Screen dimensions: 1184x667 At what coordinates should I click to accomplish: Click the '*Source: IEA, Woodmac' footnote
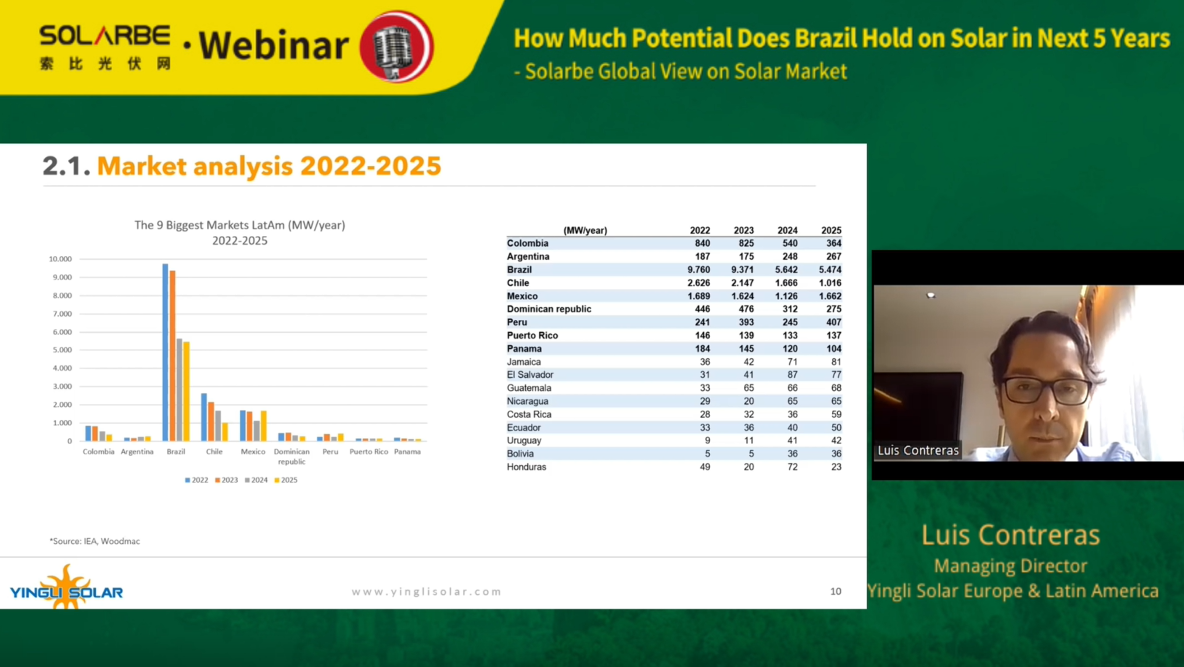[x=94, y=541]
